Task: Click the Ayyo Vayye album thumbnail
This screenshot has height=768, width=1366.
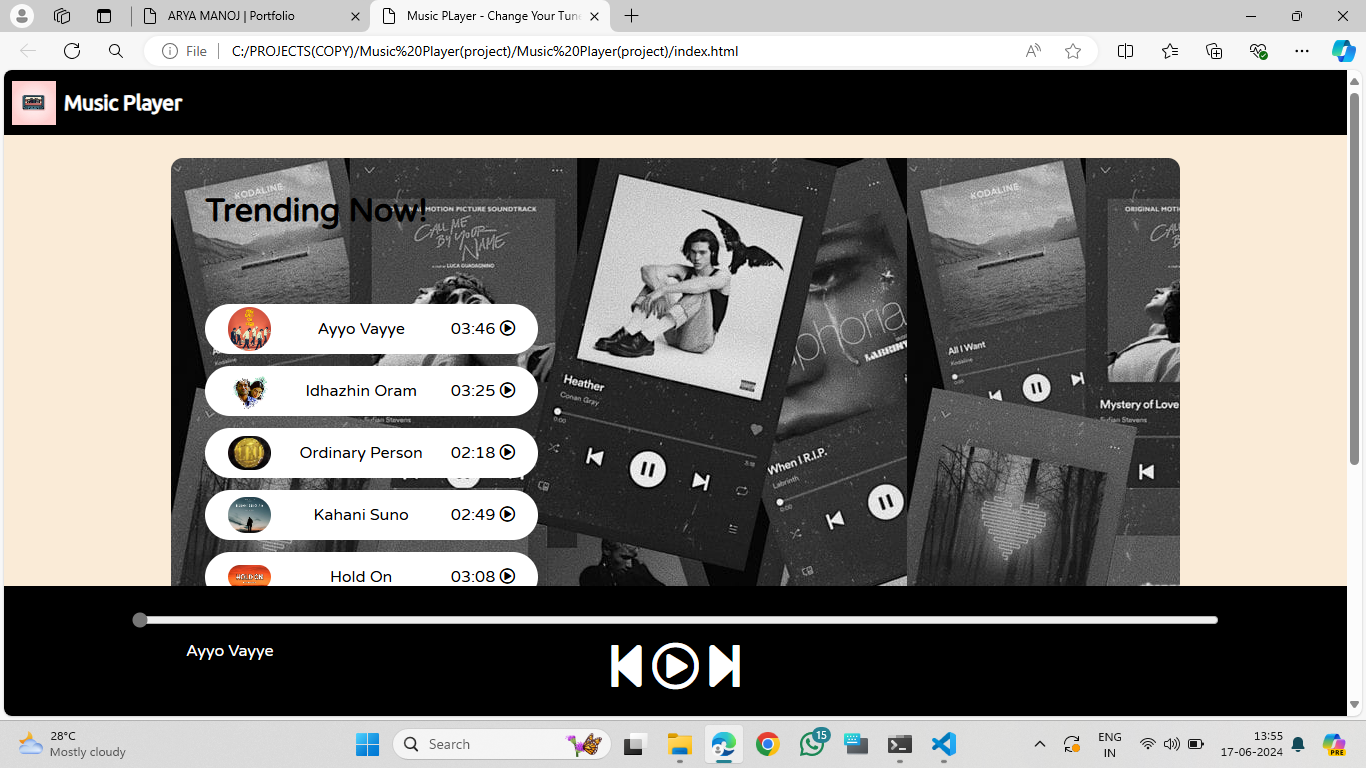Action: [249, 329]
